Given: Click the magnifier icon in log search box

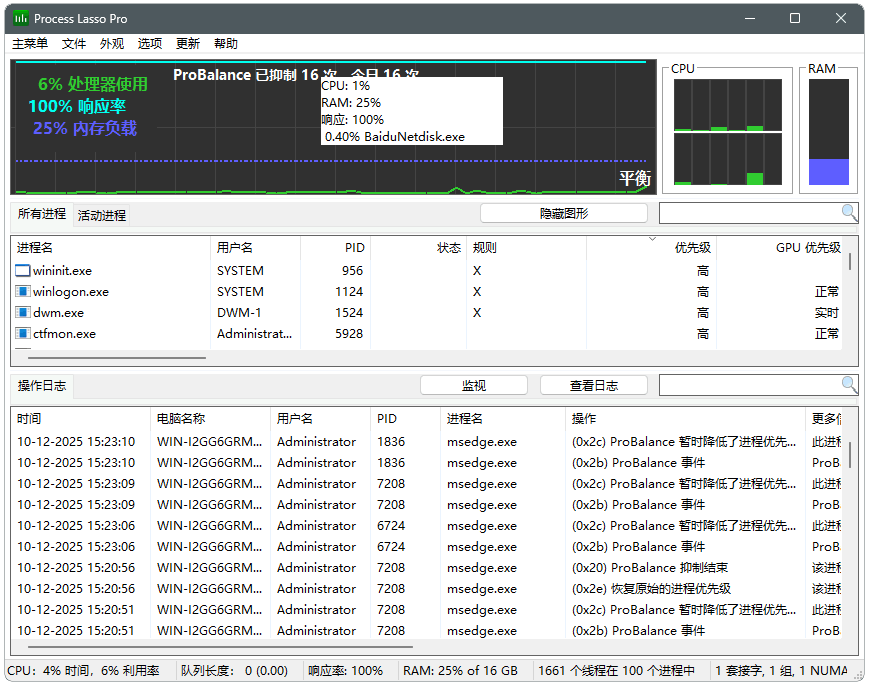Looking at the screenshot, I should point(849,385).
